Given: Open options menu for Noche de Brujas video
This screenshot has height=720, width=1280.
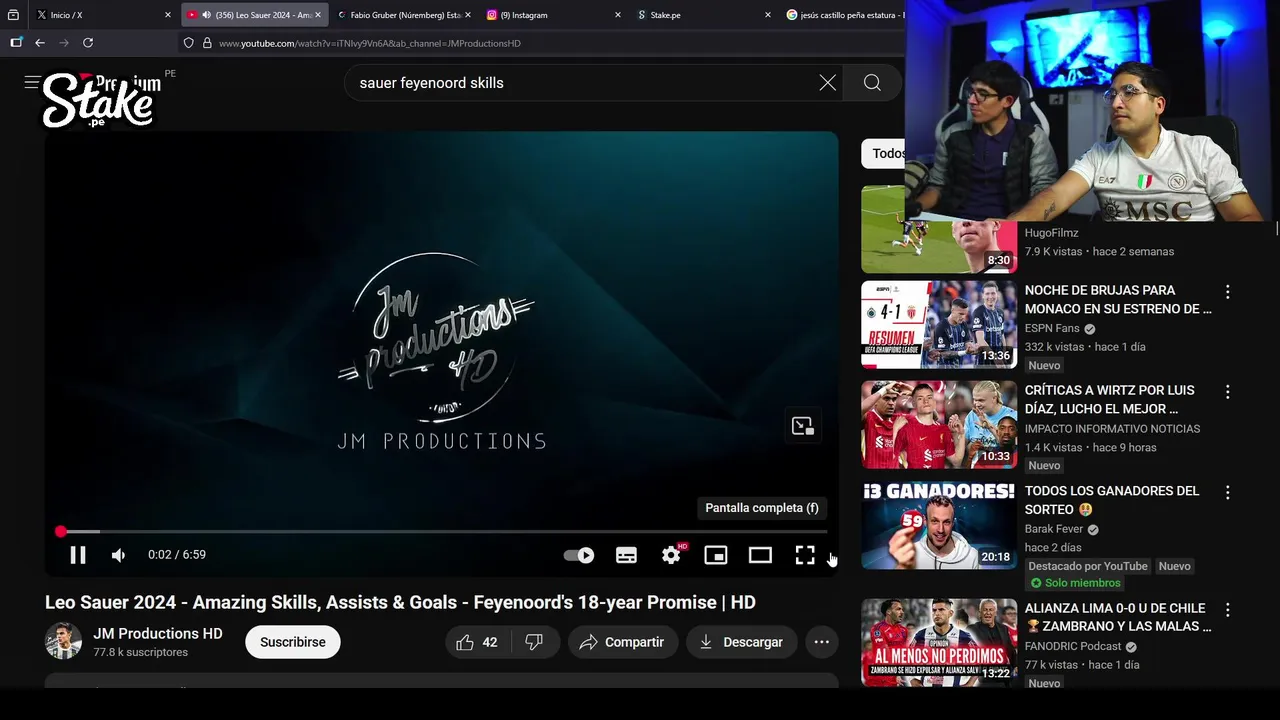Looking at the screenshot, I should pos(1228,292).
